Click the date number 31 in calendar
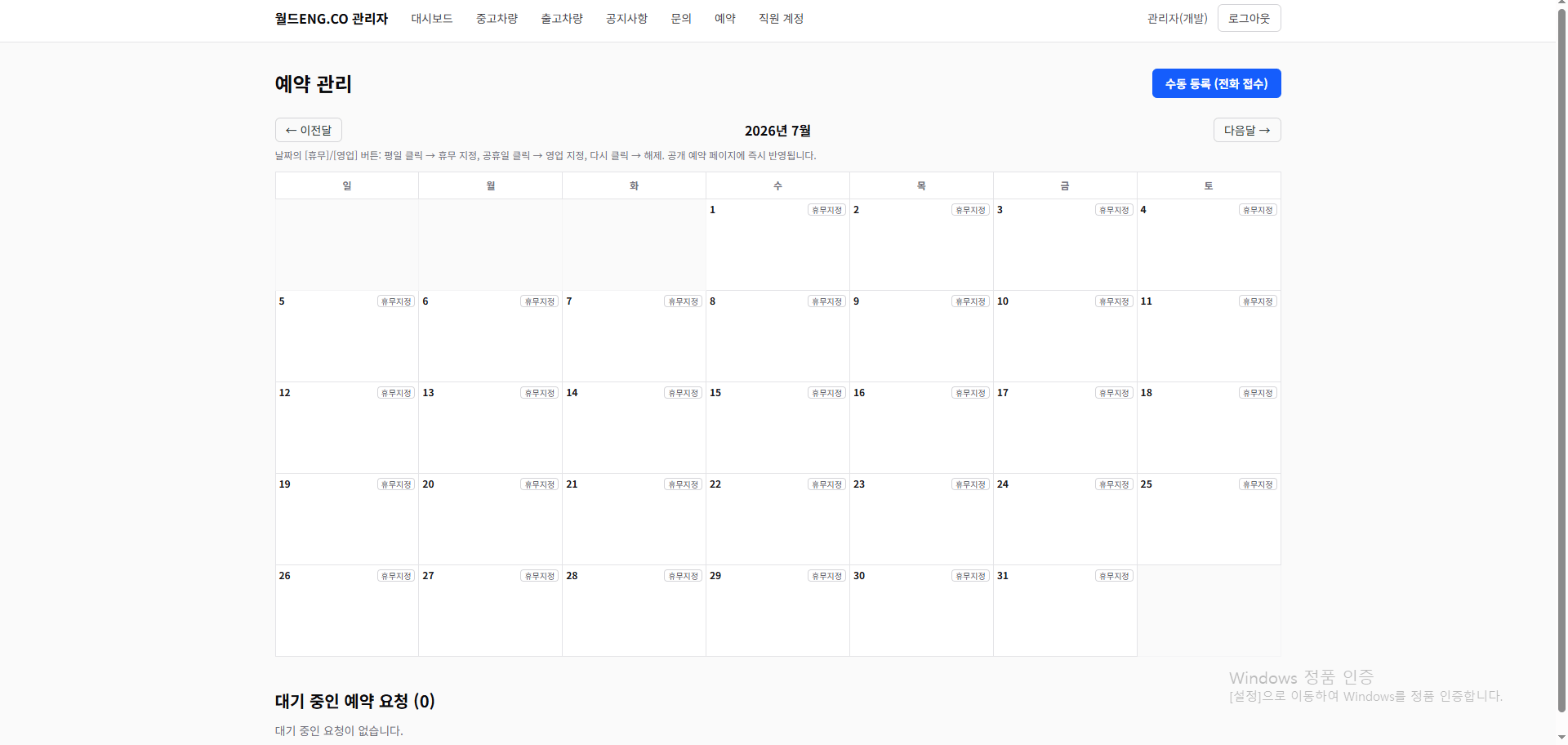This screenshot has height=745, width=1568. click(1003, 576)
